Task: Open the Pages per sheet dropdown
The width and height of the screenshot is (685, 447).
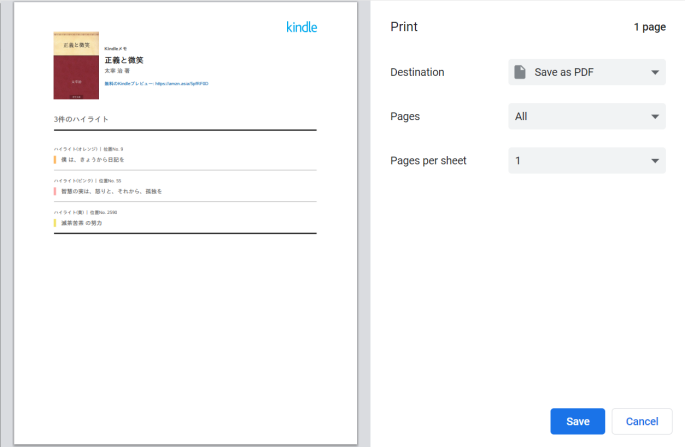Action: click(587, 160)
